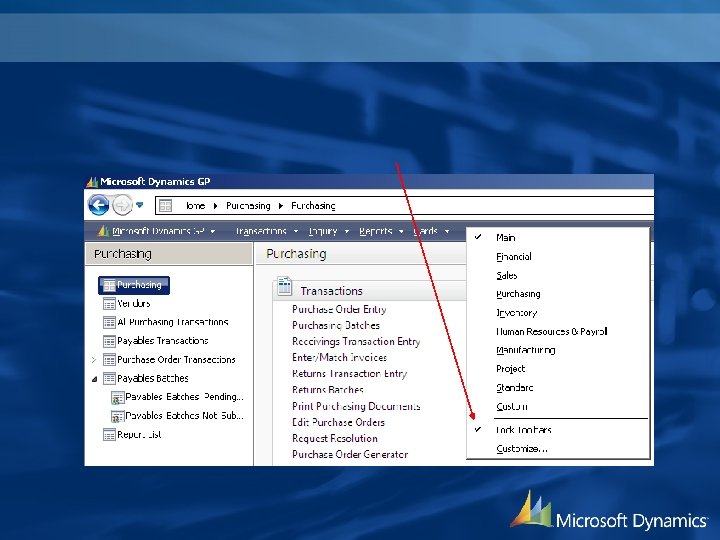Viewport: 720px width, 540px height.
Task: Open Purchase Order Entry
Action: 339,309
